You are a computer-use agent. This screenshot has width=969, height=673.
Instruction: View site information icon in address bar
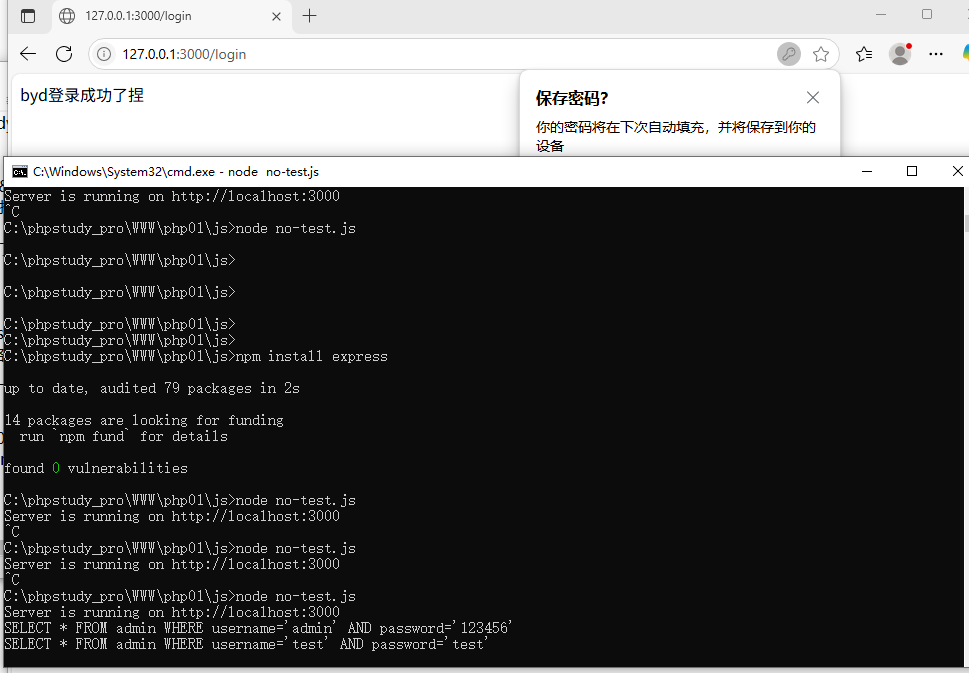point(104,54)
